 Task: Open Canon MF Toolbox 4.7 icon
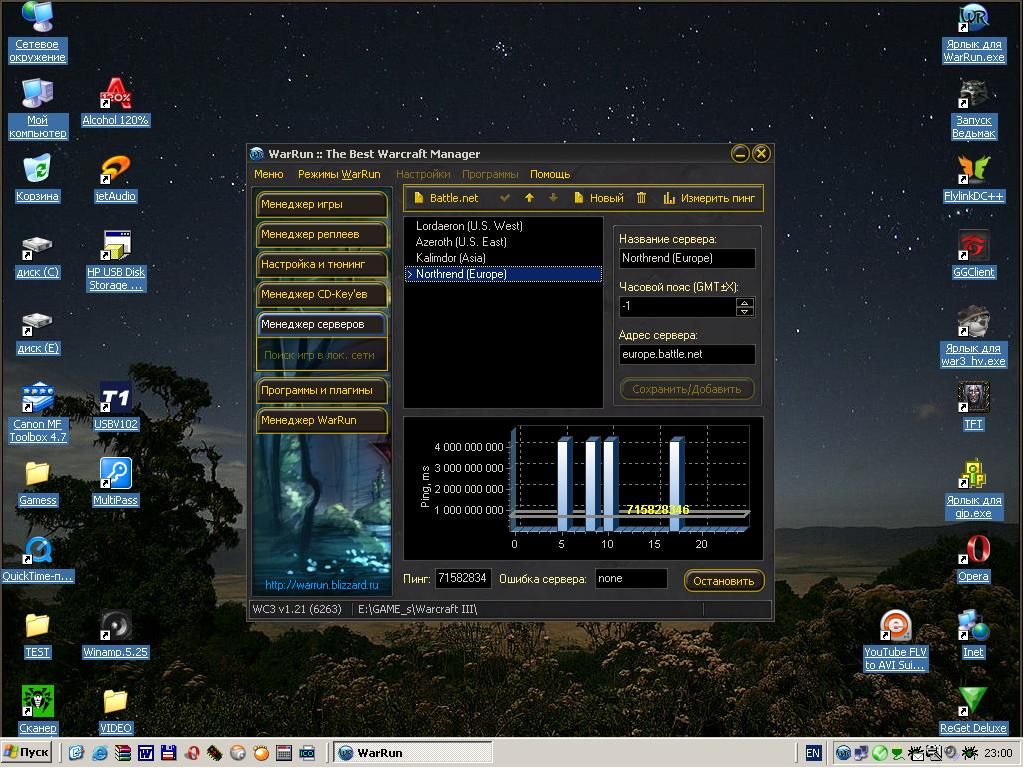click(x=37, y=413)
